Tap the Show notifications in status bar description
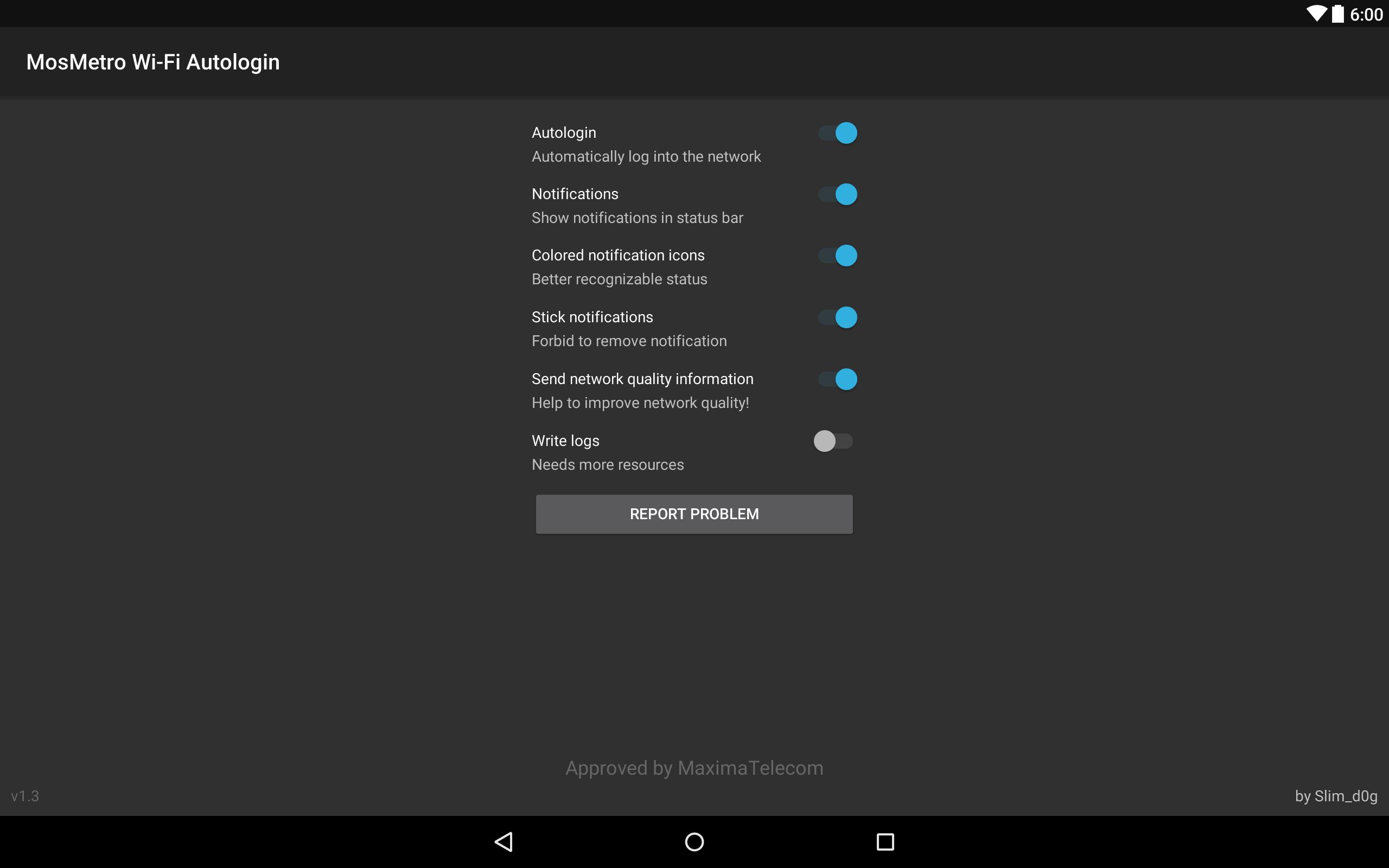 pos(636,218)
